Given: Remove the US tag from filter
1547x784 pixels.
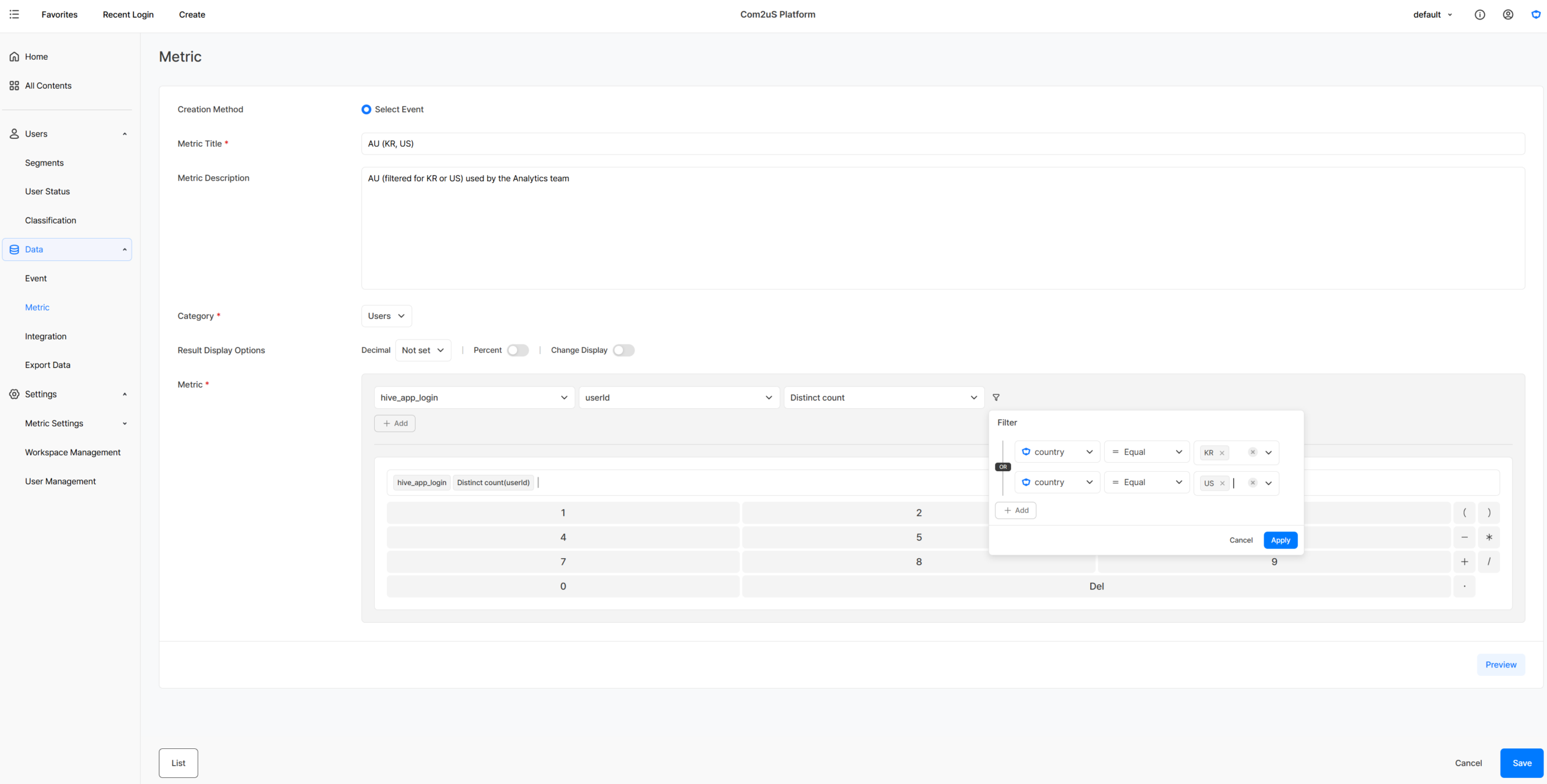Looking at the screenshot, I should pos(1222,483).
